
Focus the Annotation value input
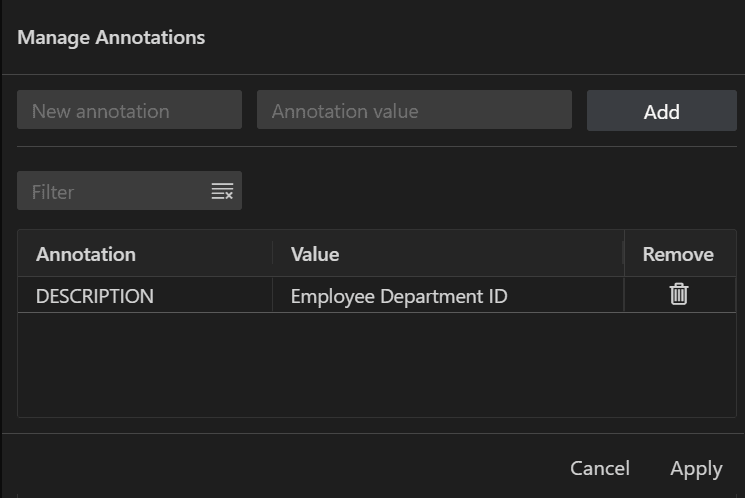[414, 111]
